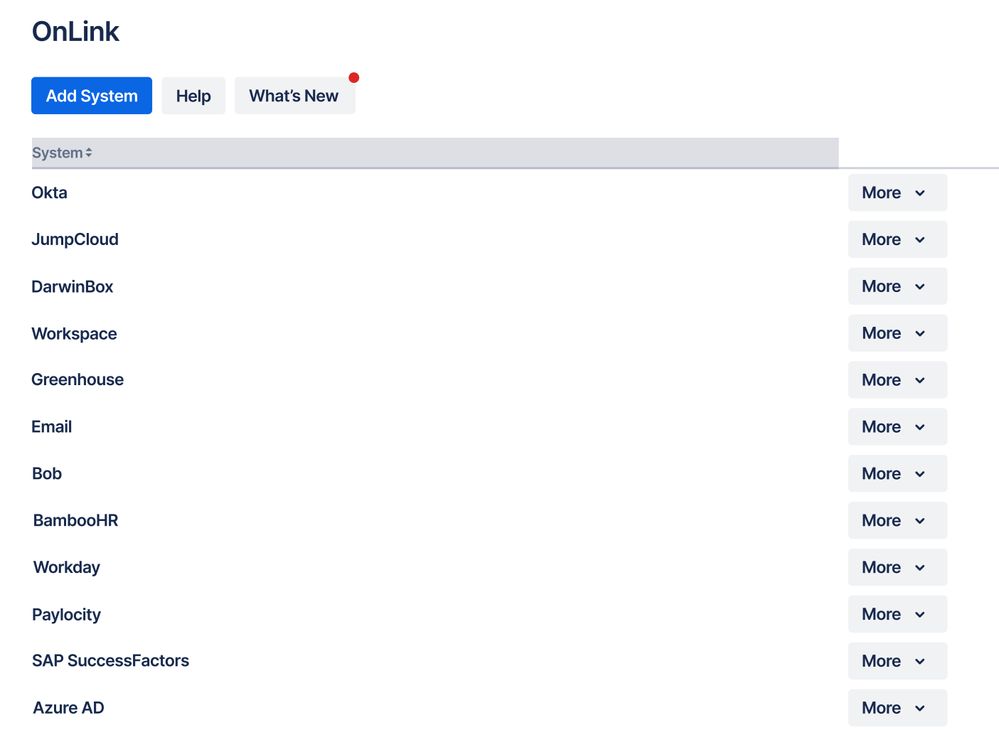This screenshot has width=999, height=739.
Task: Click the OnLink page title
Action: coord(75,31)
